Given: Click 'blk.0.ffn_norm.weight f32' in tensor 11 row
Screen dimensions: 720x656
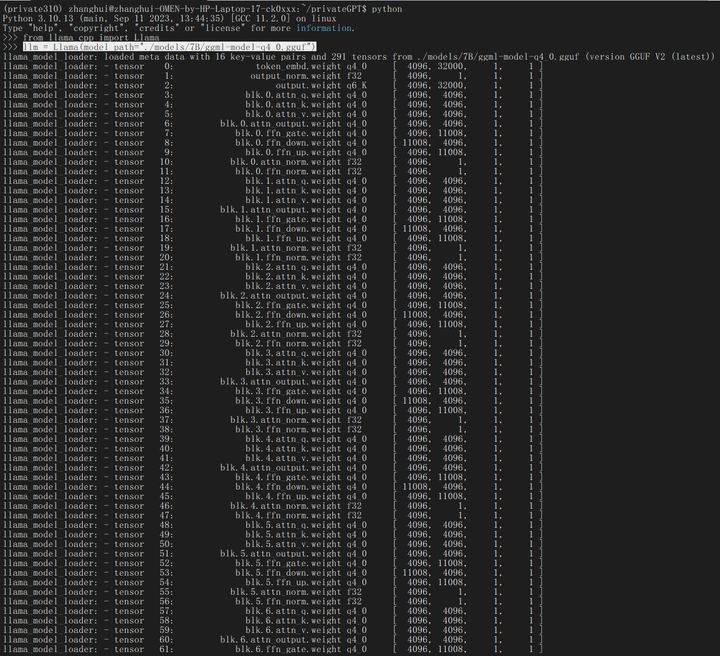Looking at the screenshot, I should 298,171.
